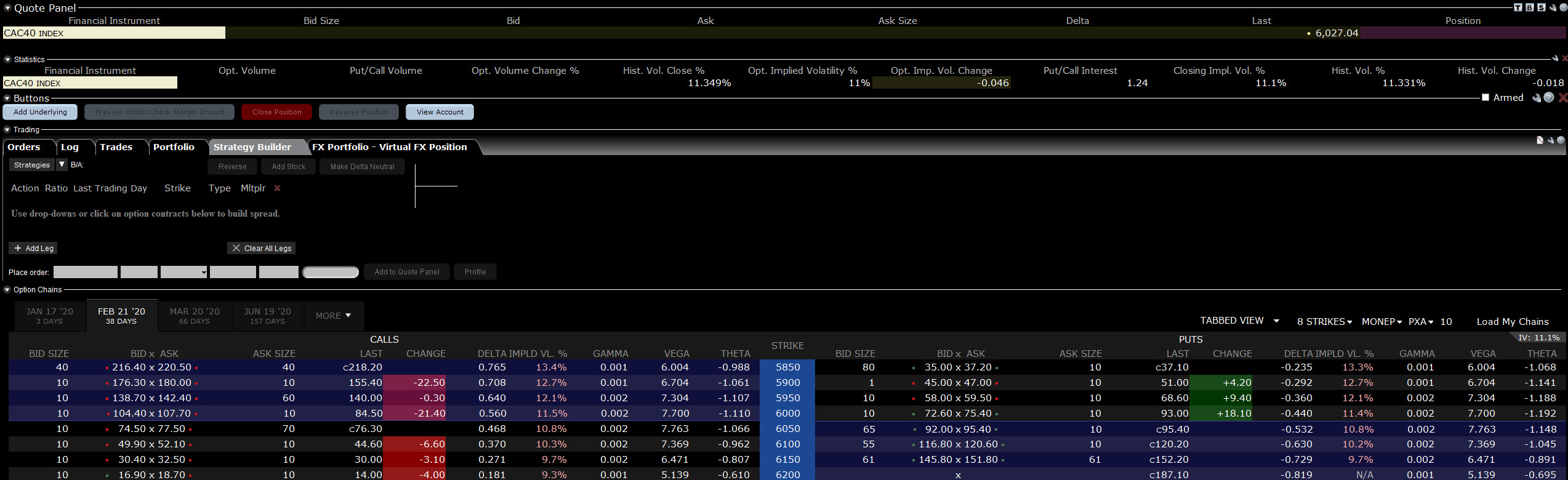
Task: Open Trading panel configuration wrench
Action: pyautogui.click(x=1551, y=140)
